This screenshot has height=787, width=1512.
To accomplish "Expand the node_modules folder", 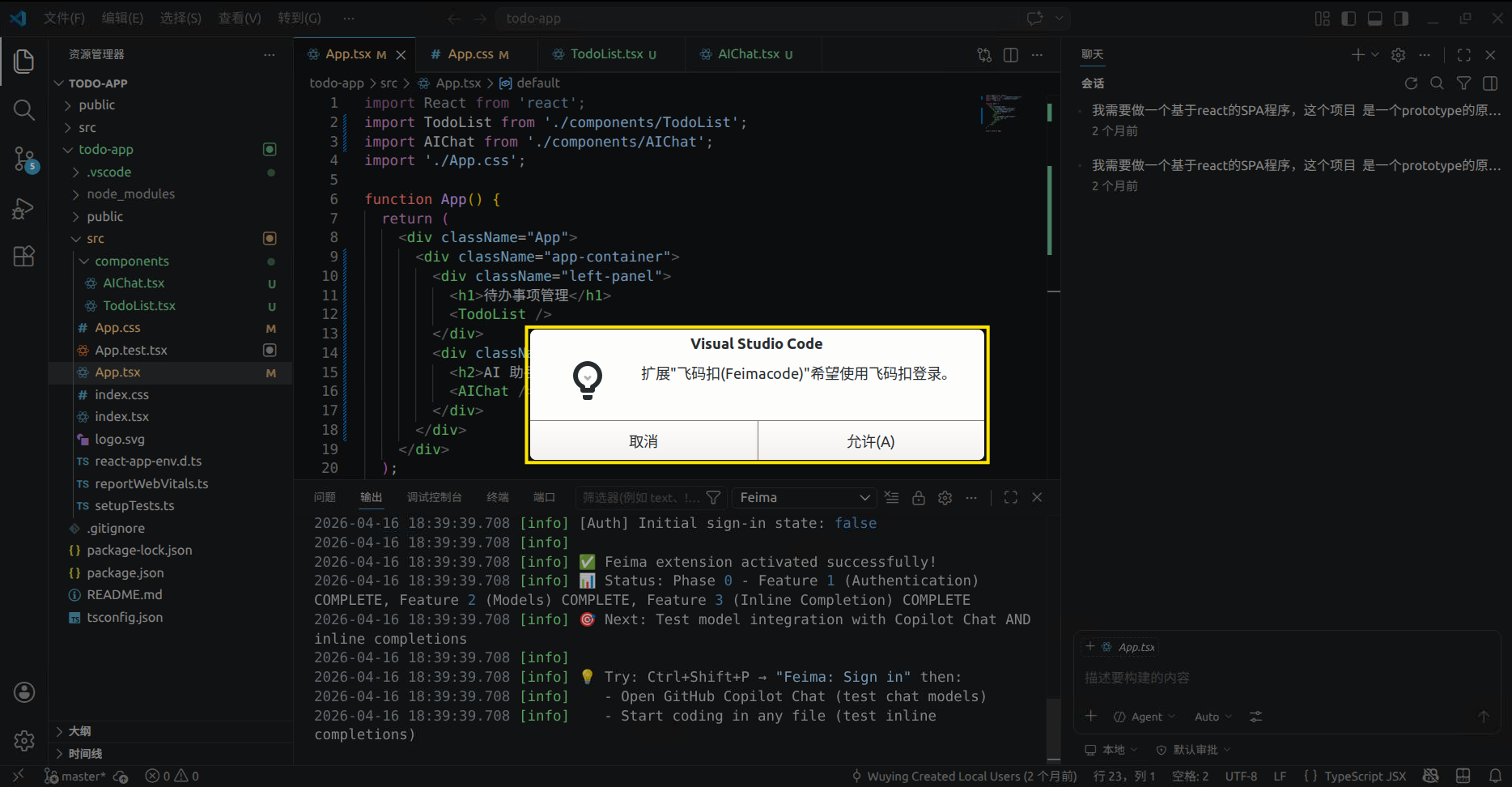I will click(x=130, y=194).
